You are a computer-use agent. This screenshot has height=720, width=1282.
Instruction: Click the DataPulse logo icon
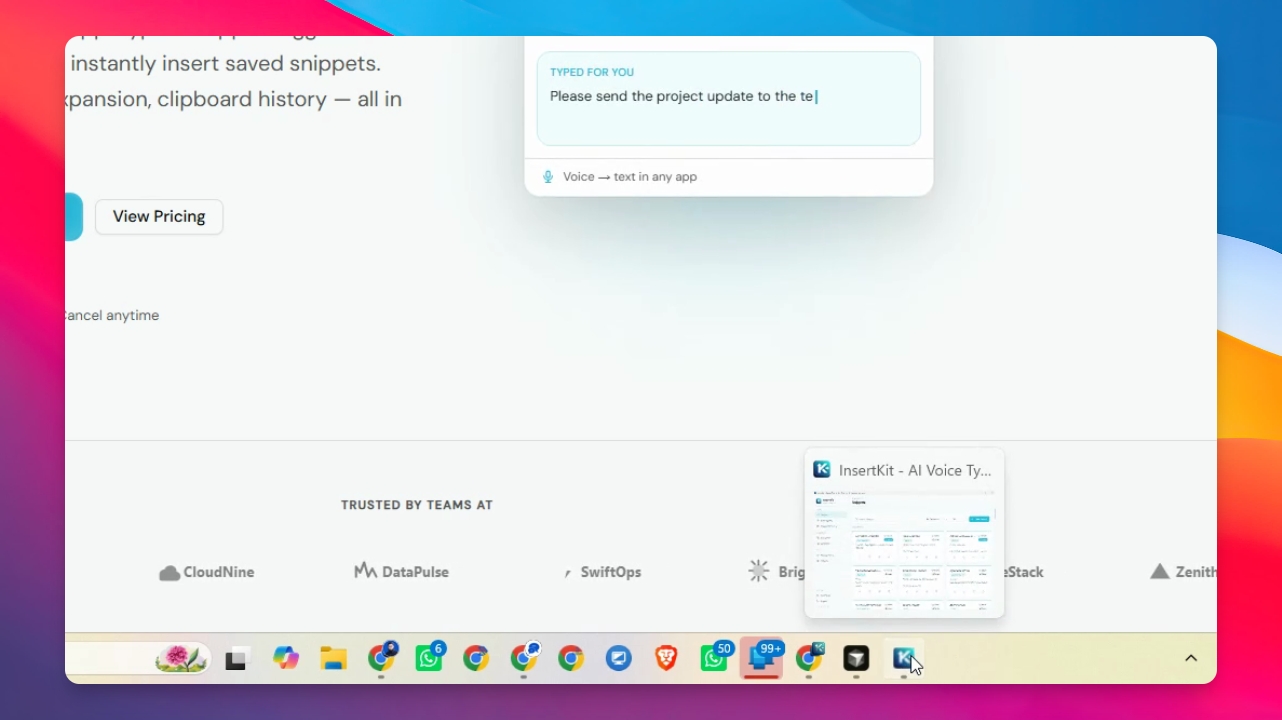[365, 571]
